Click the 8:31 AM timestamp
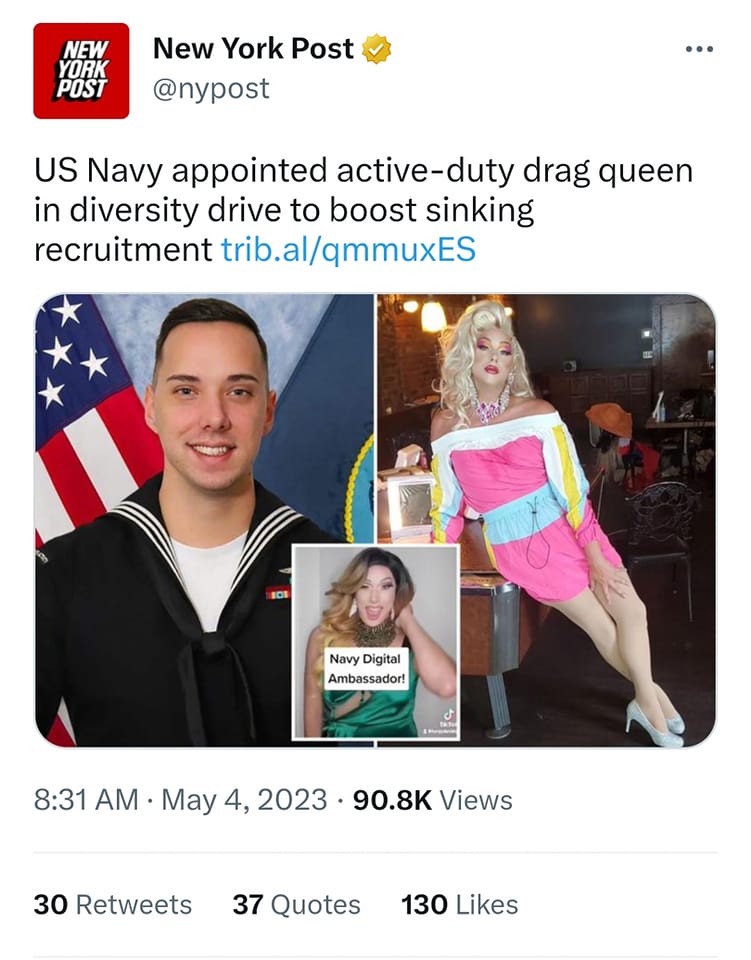 (x=86, y=800)
